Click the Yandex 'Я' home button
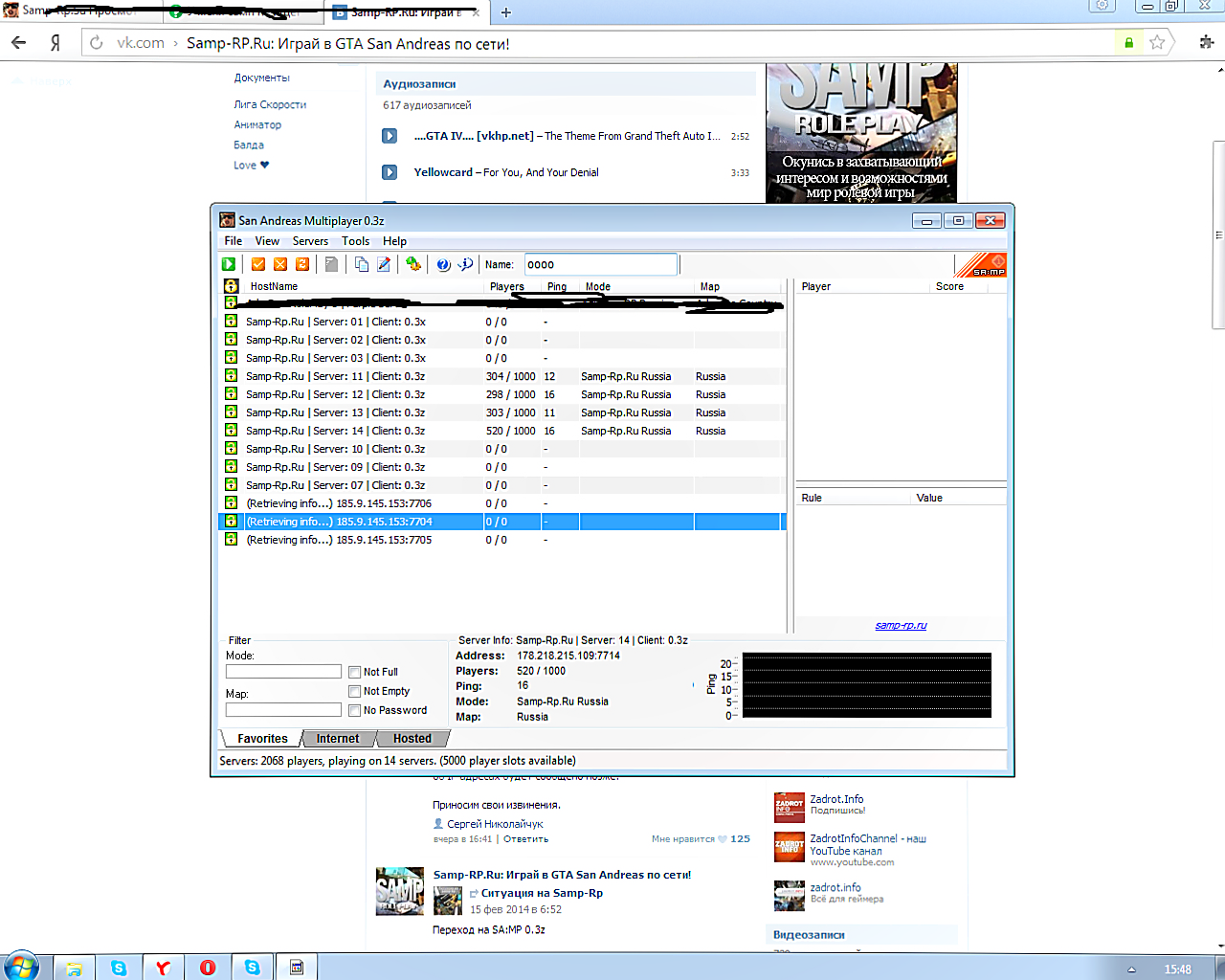Viewport: 1225px width, 980px height. tap(56, 43)
